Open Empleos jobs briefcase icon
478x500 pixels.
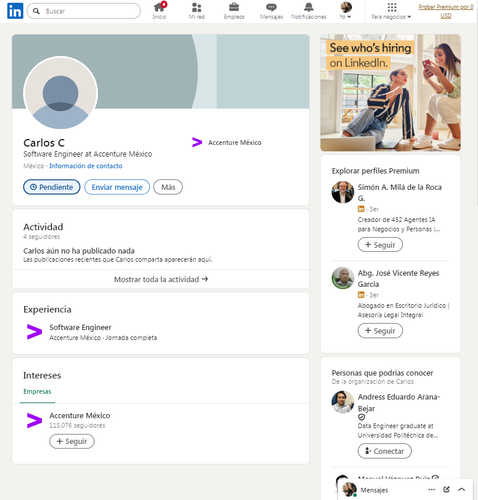click(234, 11)
